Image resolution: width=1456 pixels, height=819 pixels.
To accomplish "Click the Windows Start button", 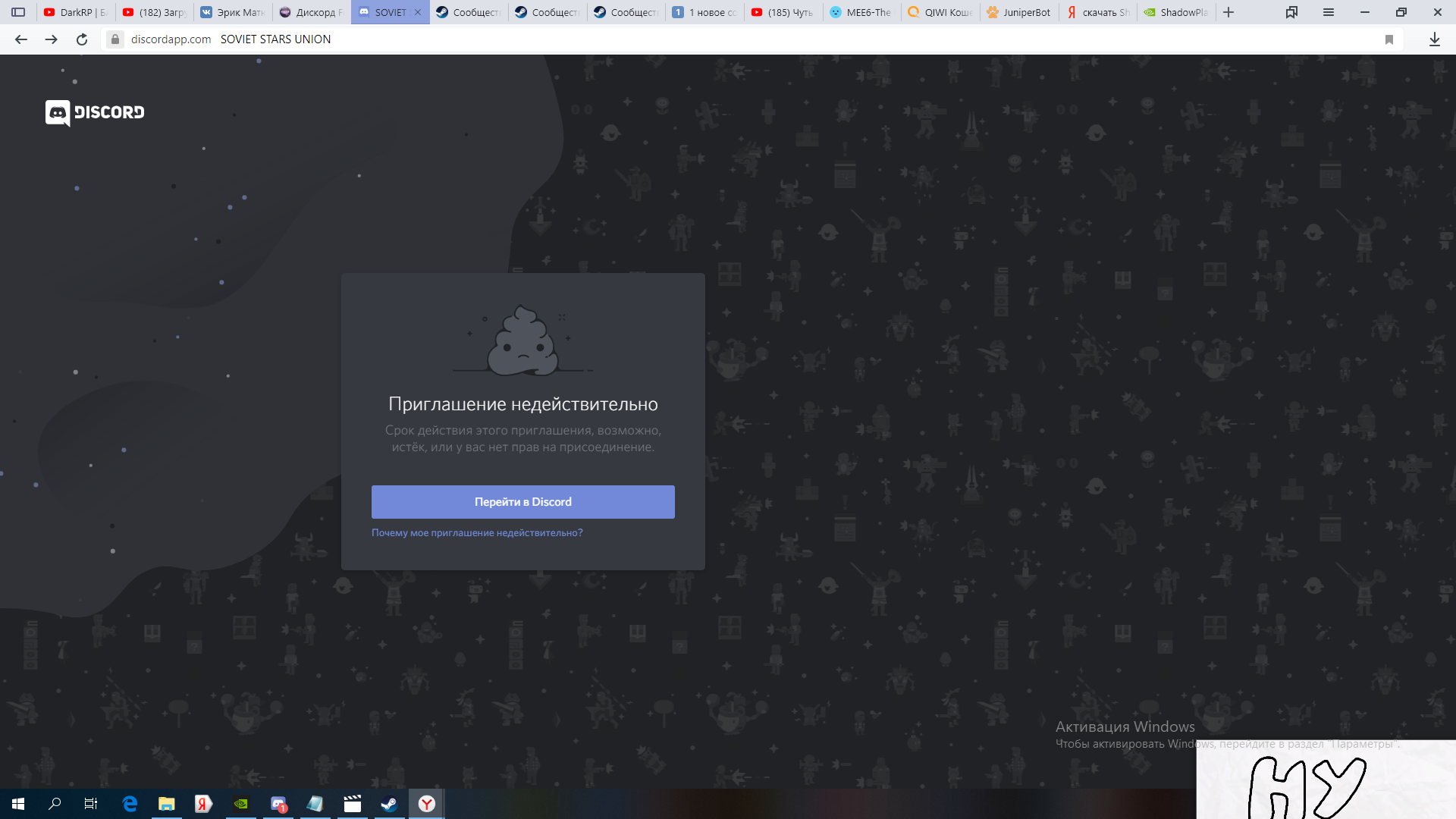I will tap(18, 804).
